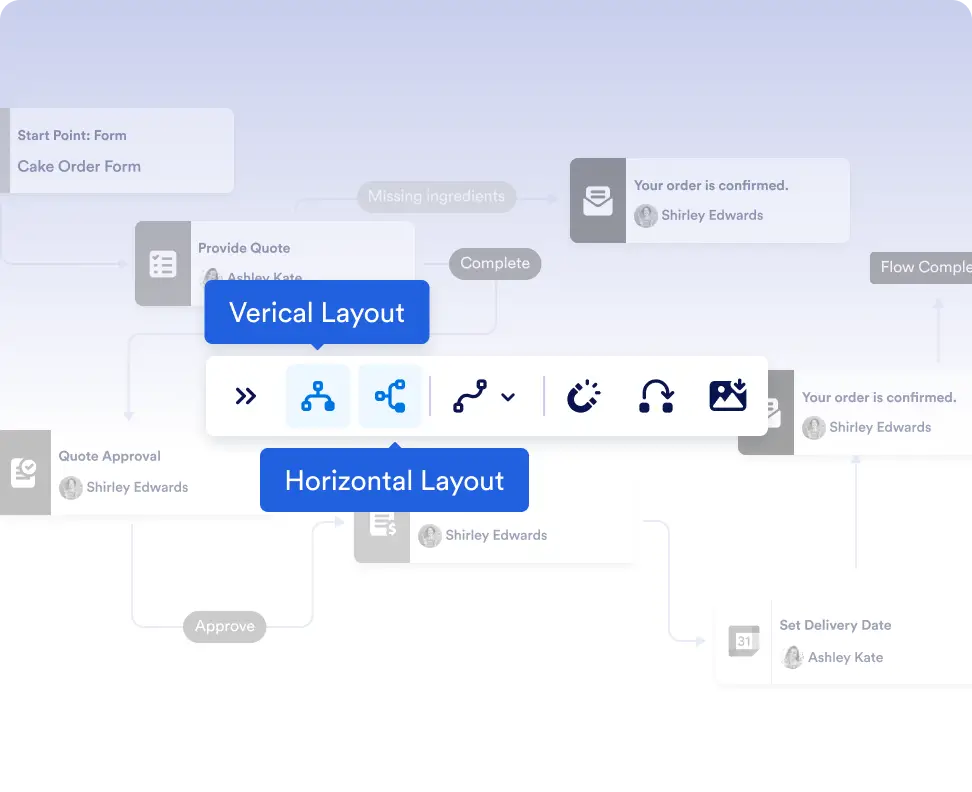Click the Verical Layout tooltip label
The width and height of the screenshot is (972, 792).
click(317, 312)
